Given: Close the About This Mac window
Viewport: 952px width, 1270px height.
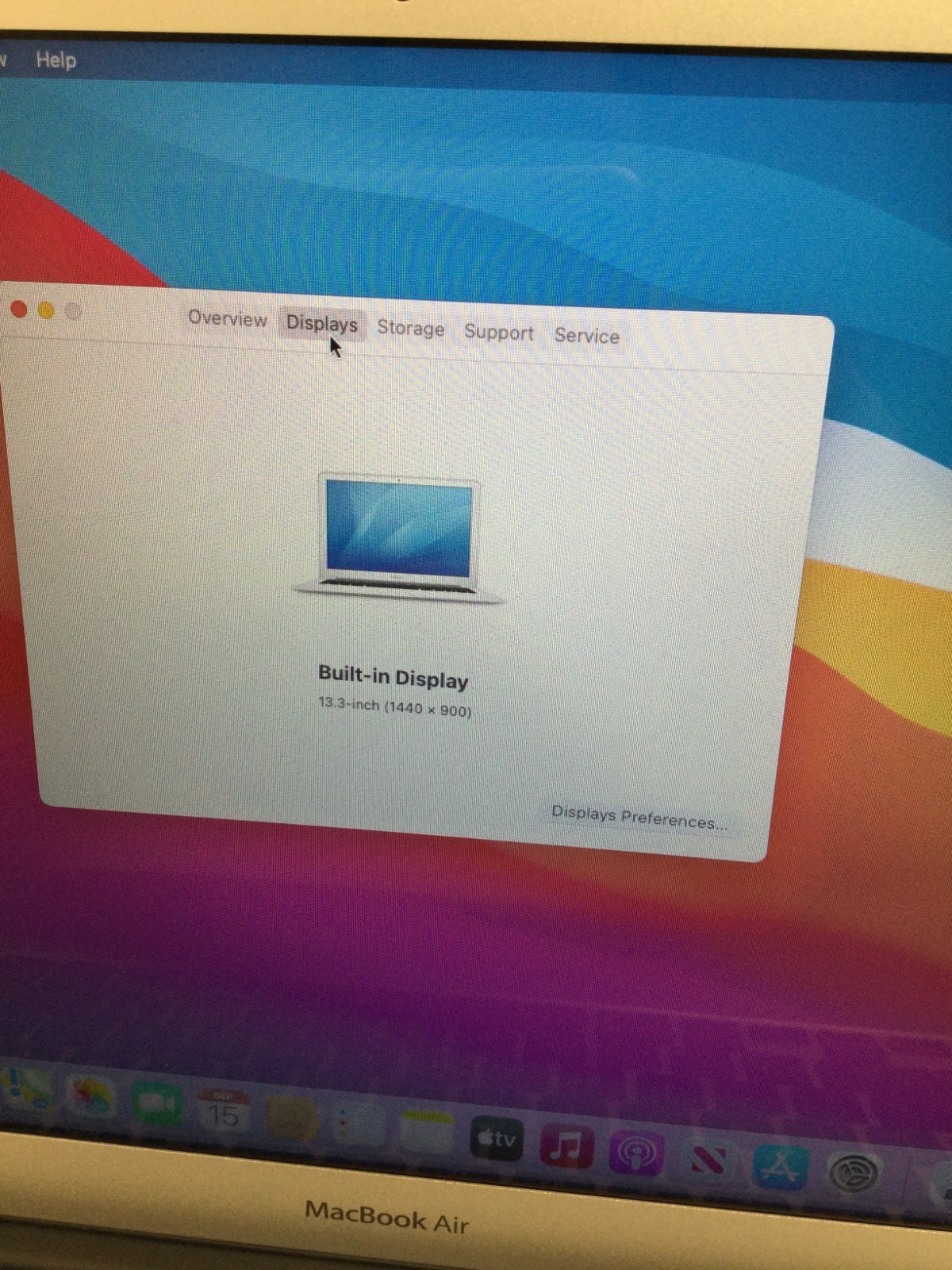Looking at the screenshot, I should click(19, 309).
